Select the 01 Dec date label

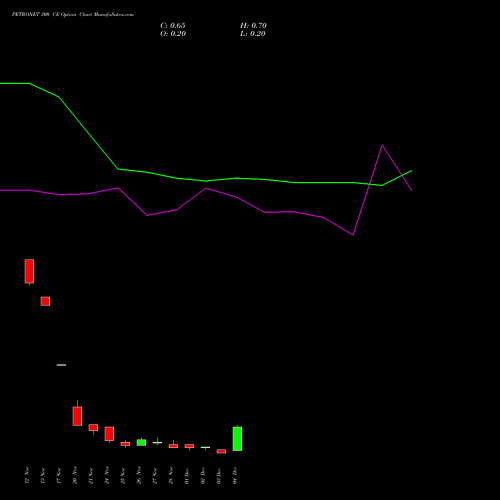click(187, 475)
